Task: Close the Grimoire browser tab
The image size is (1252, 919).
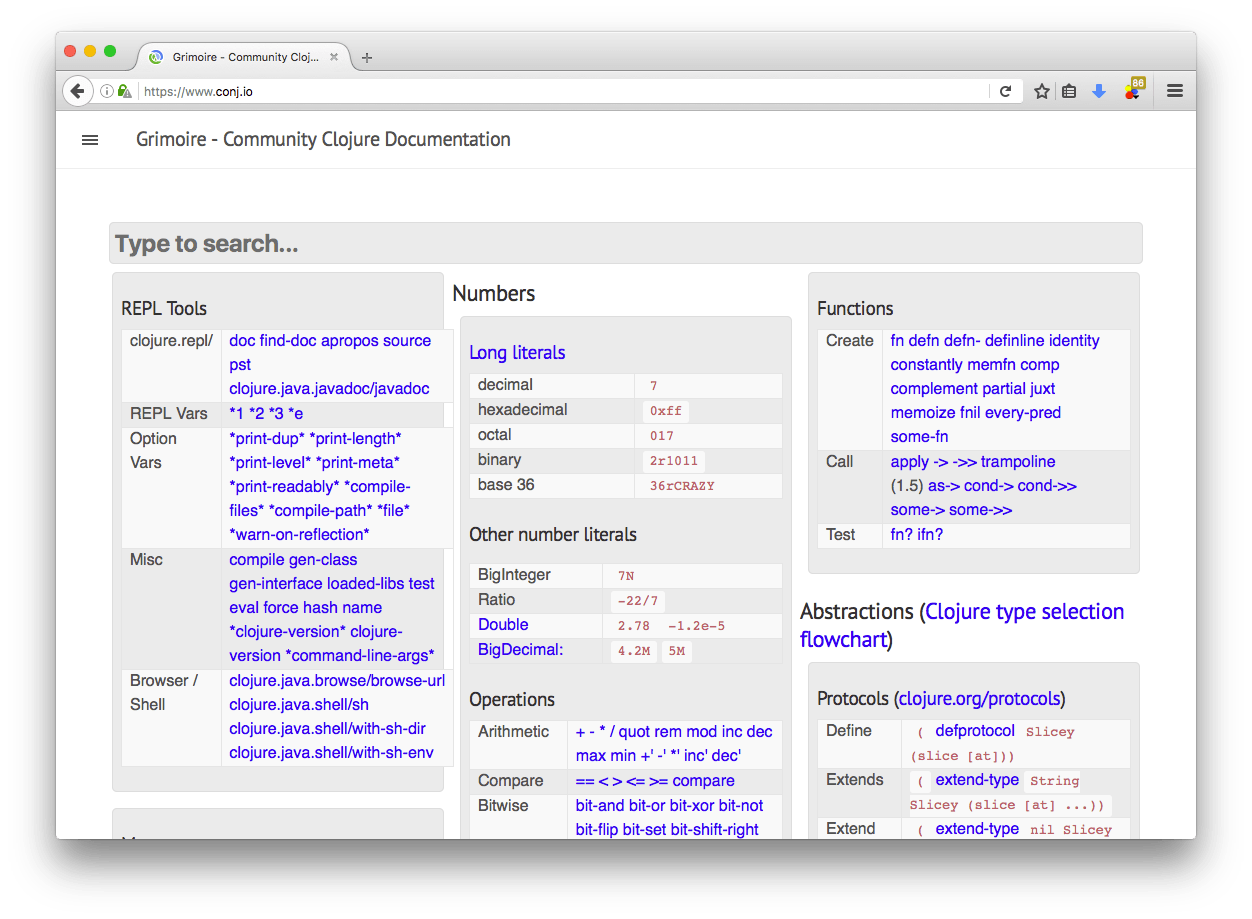Action: coord(334,57)
